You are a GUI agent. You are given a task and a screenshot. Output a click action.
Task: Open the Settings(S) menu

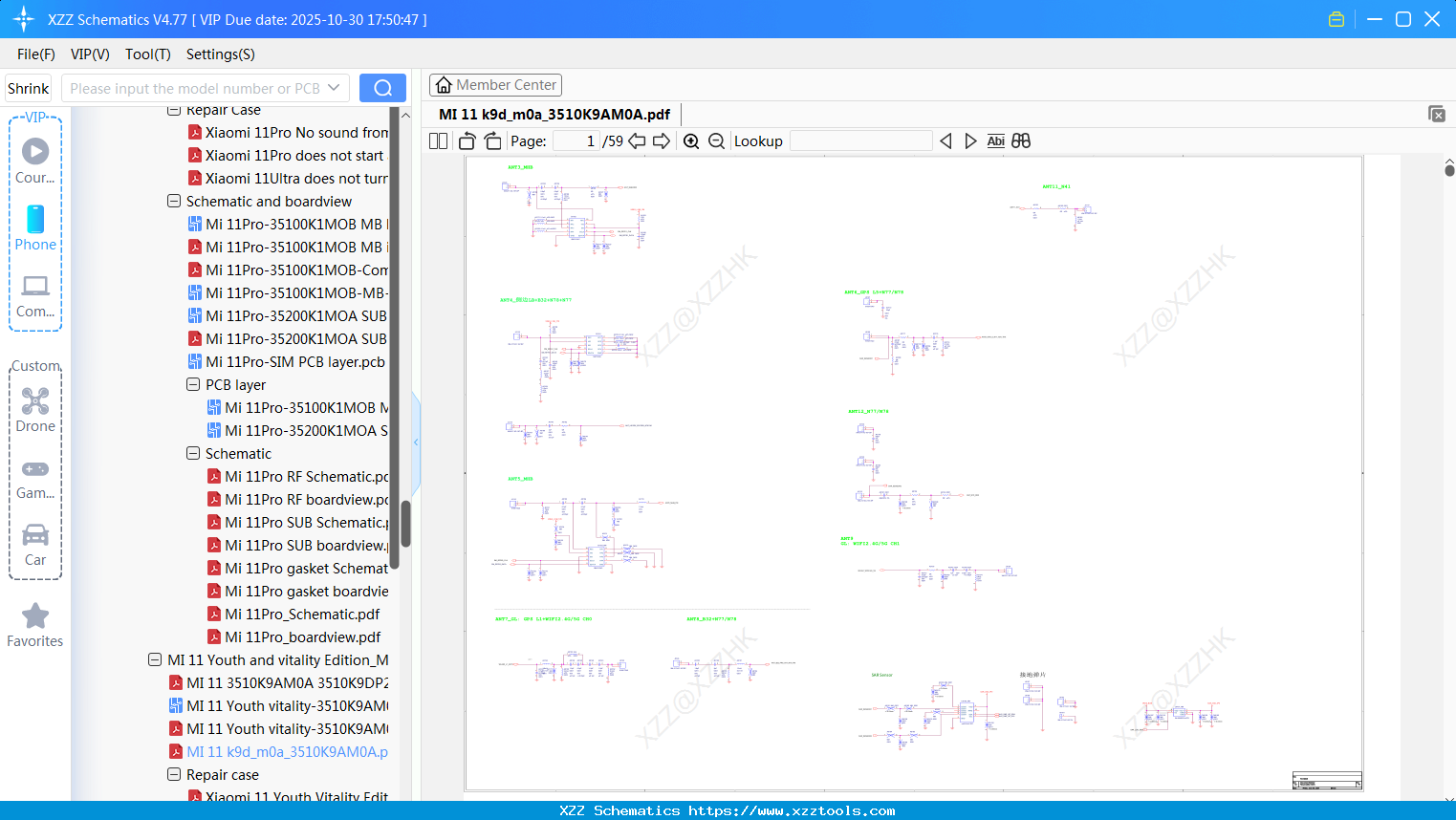point(221,54)
